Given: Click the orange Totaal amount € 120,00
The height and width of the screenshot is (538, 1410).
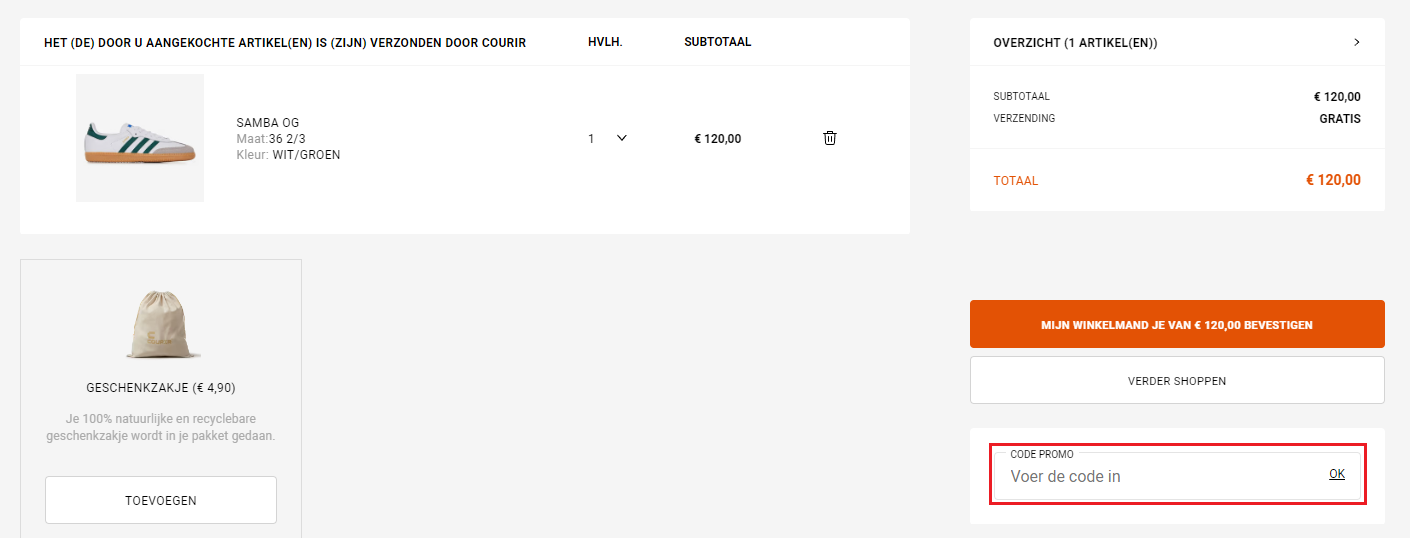Looking at the screenshot, I should point(1333,180).
